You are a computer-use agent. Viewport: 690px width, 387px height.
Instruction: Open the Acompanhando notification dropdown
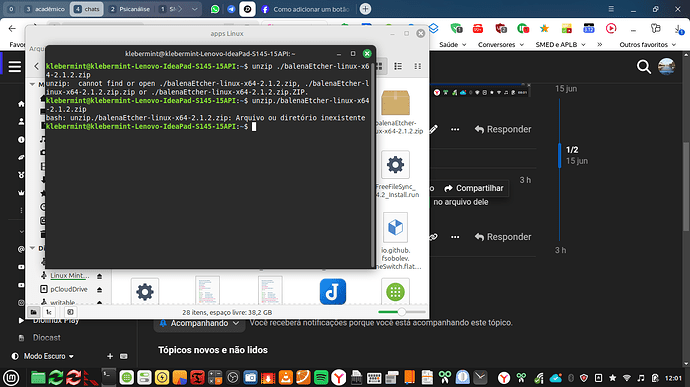coord(199,323)
